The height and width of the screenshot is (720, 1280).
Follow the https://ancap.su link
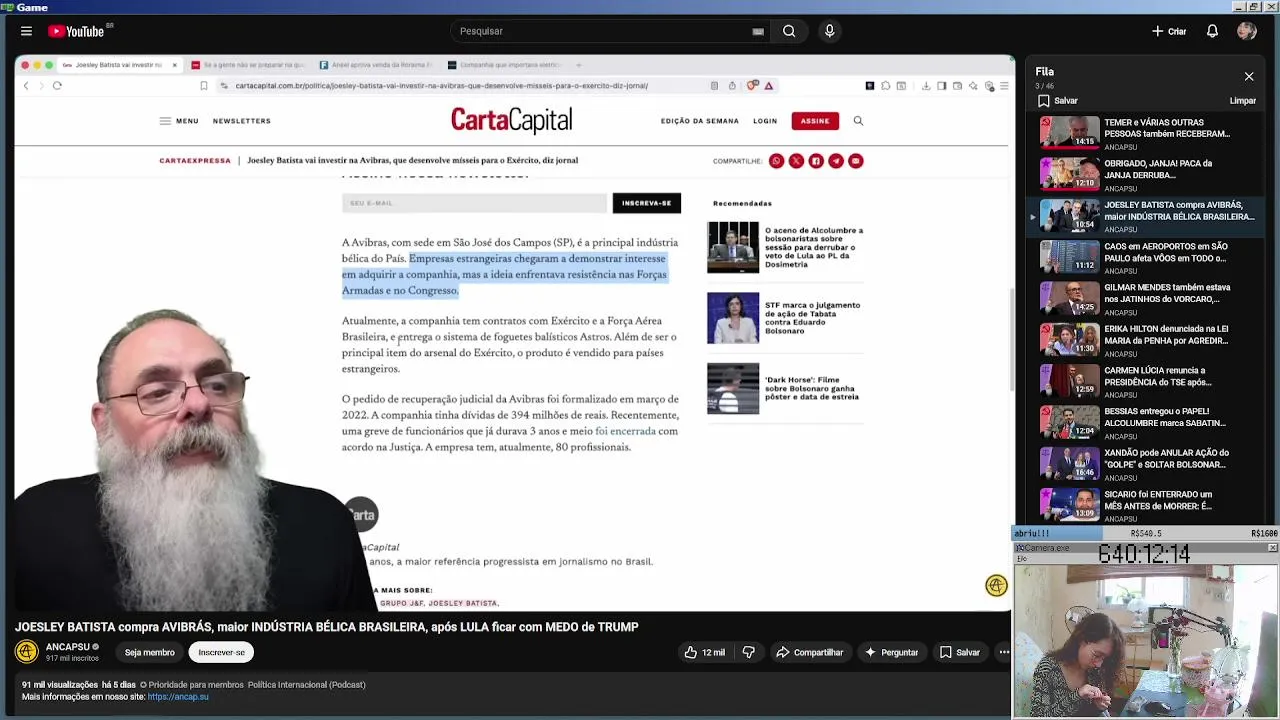click(178, 697)
